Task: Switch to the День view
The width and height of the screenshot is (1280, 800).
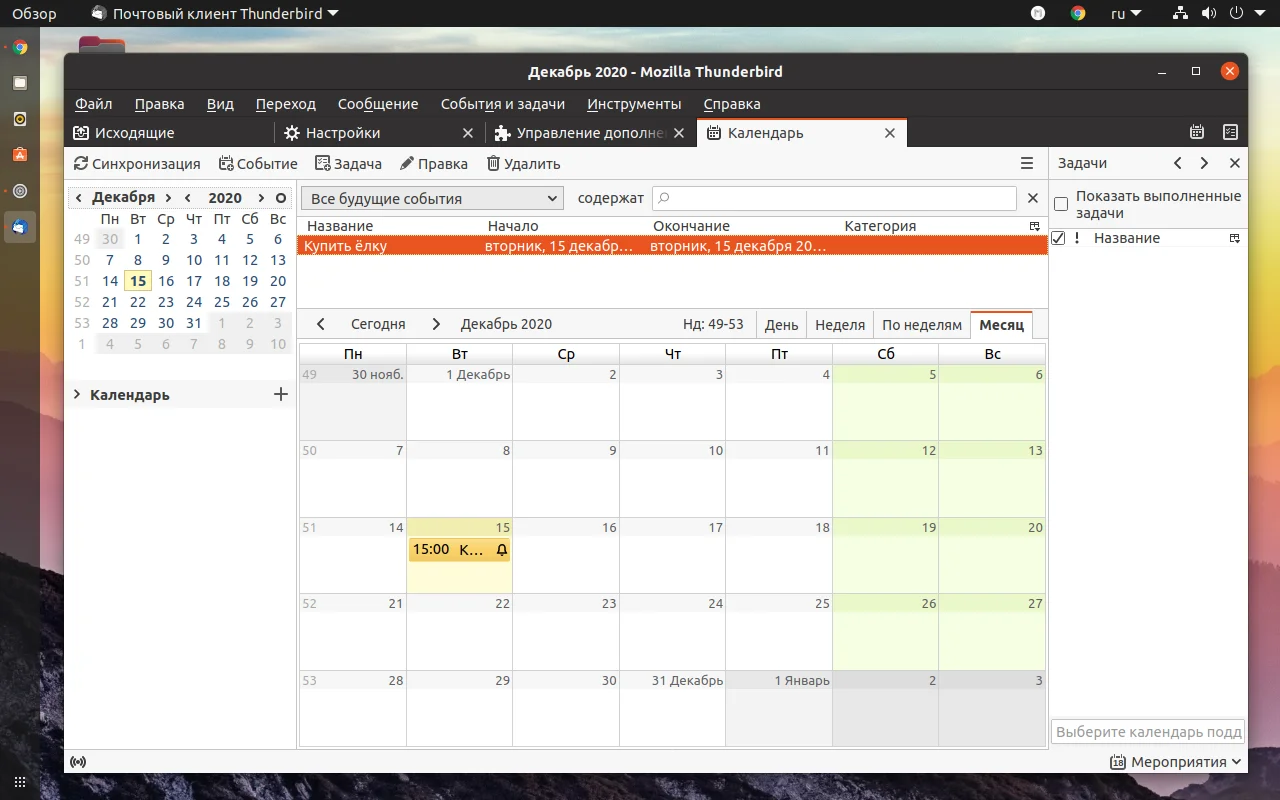Action: pos(782,324)
